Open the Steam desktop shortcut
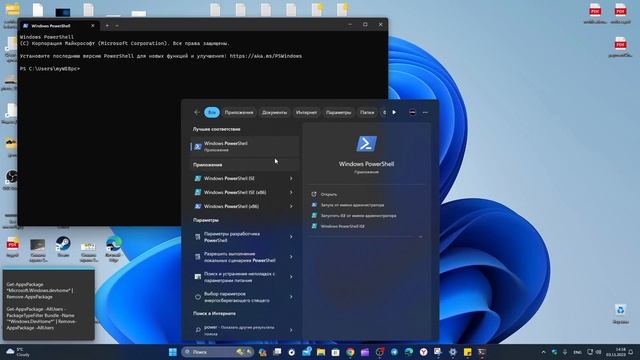The height and width of the screenshot is (360, 640). click(63, 246)
